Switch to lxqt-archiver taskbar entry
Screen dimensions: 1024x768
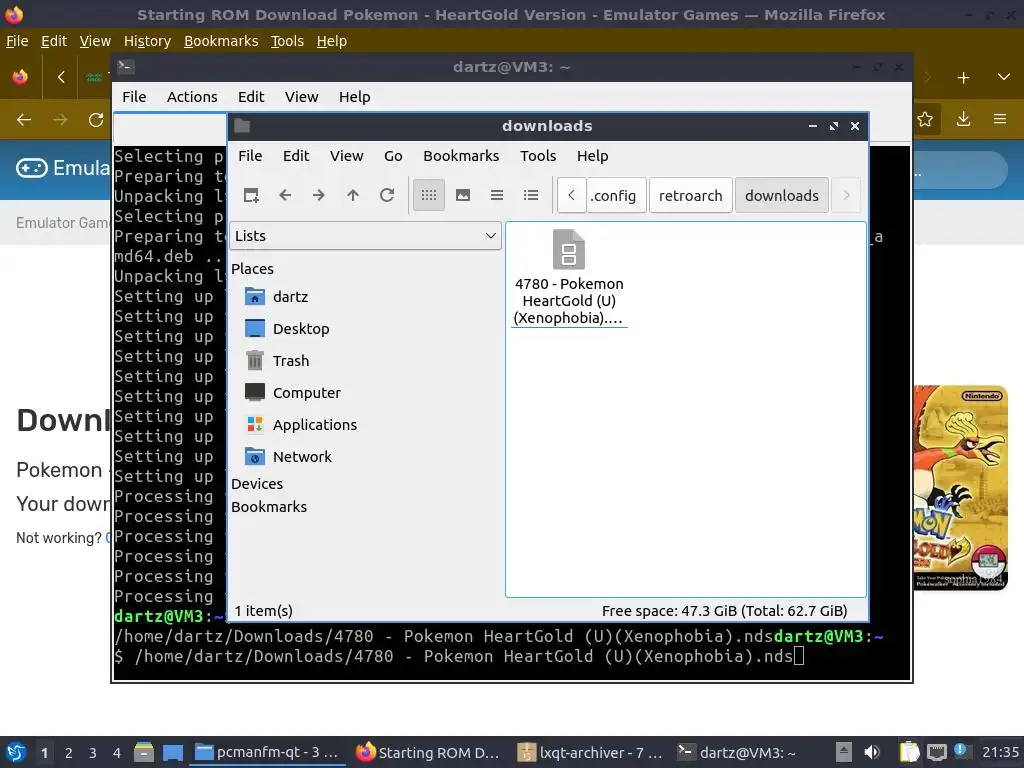(x=590, y=752)
